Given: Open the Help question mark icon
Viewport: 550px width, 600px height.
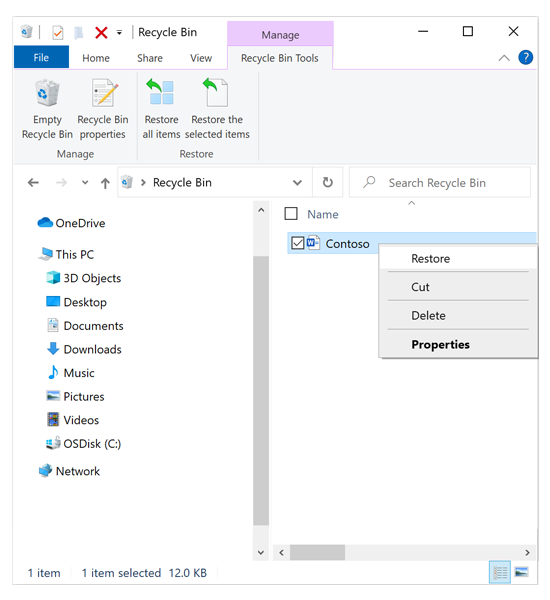Looking at the screenshot, I should [x=526, y=58].
